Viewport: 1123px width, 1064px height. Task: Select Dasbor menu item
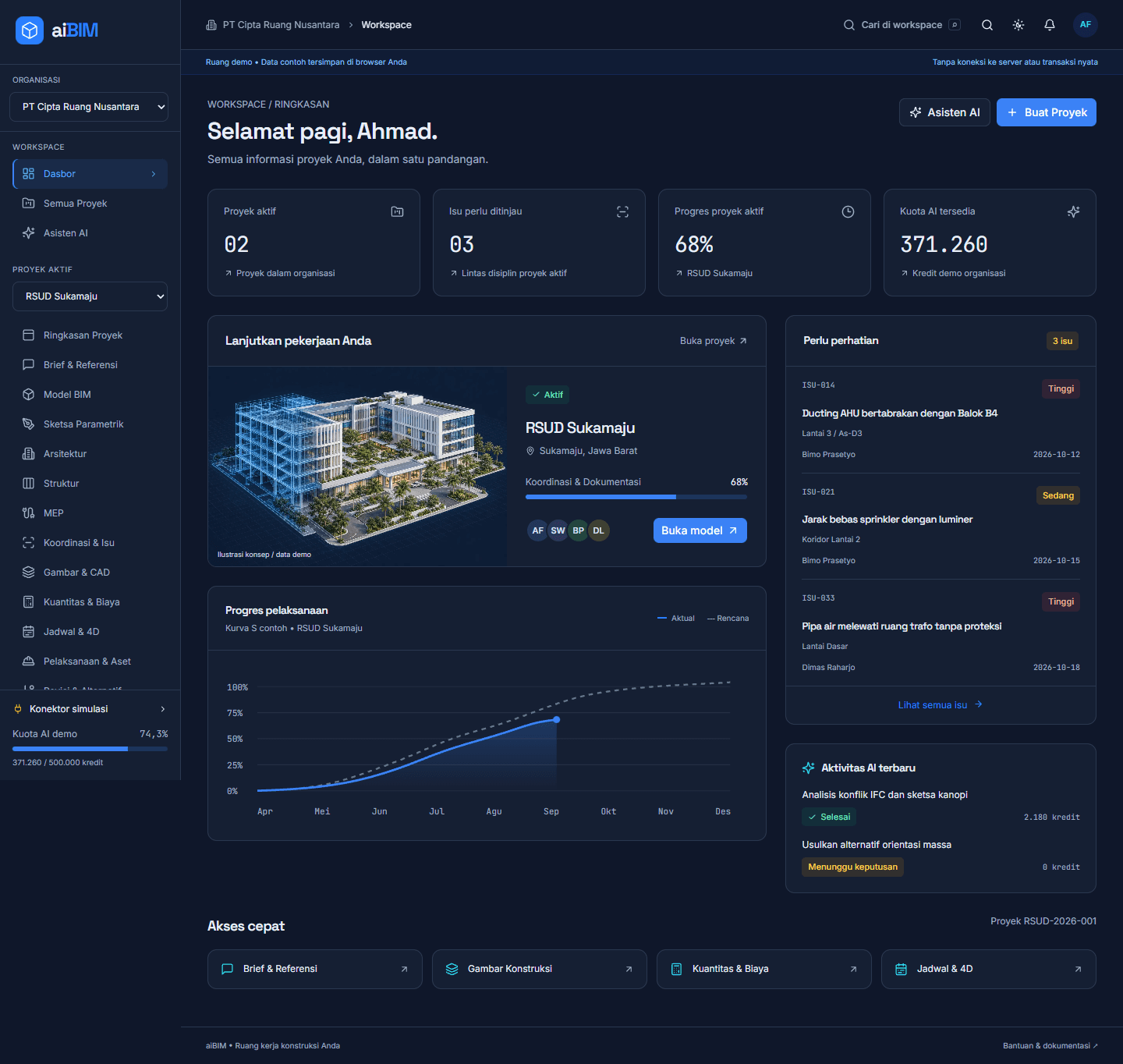point(90,174)
